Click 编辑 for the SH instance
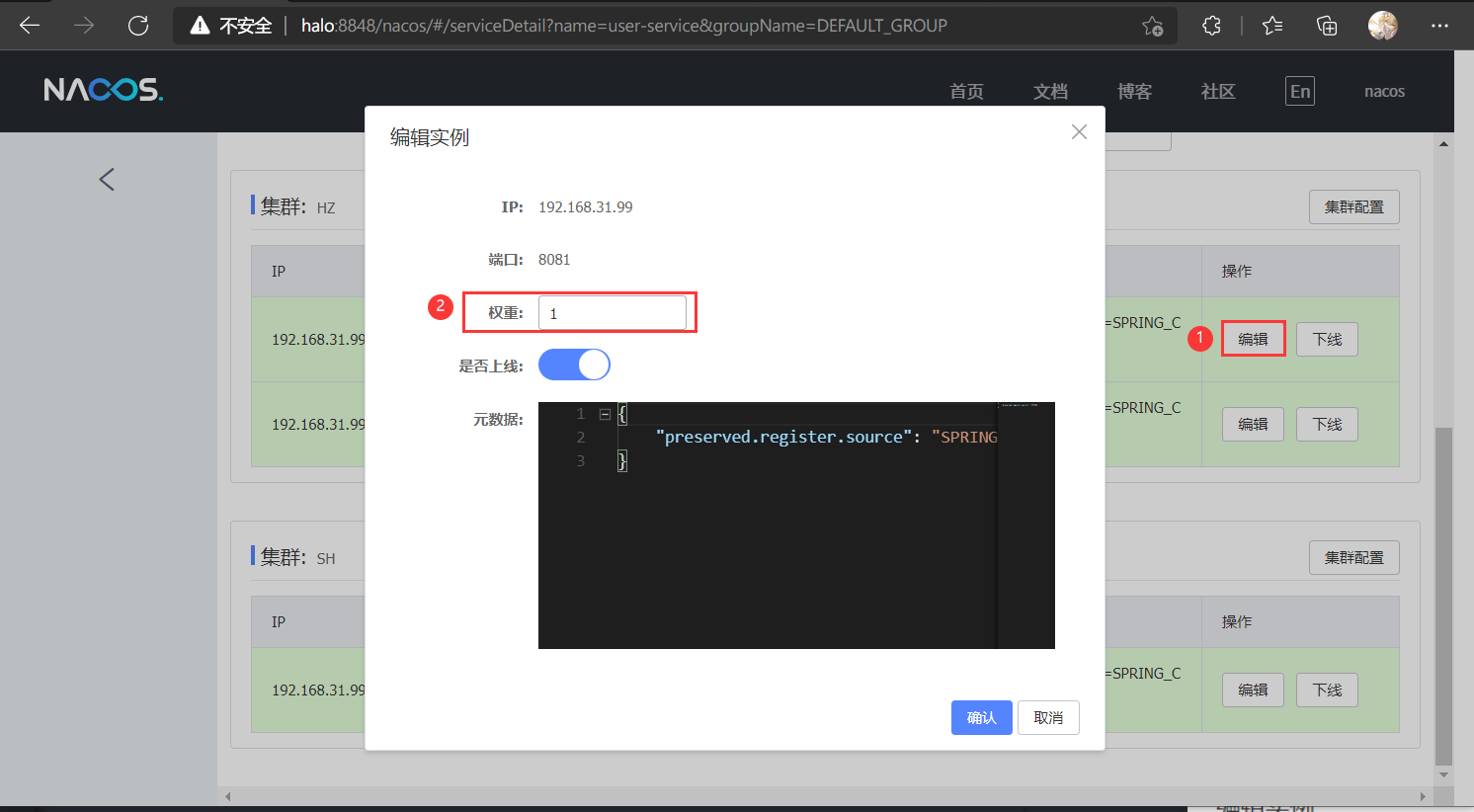The image size is (1474, 812). [1253, 690]
